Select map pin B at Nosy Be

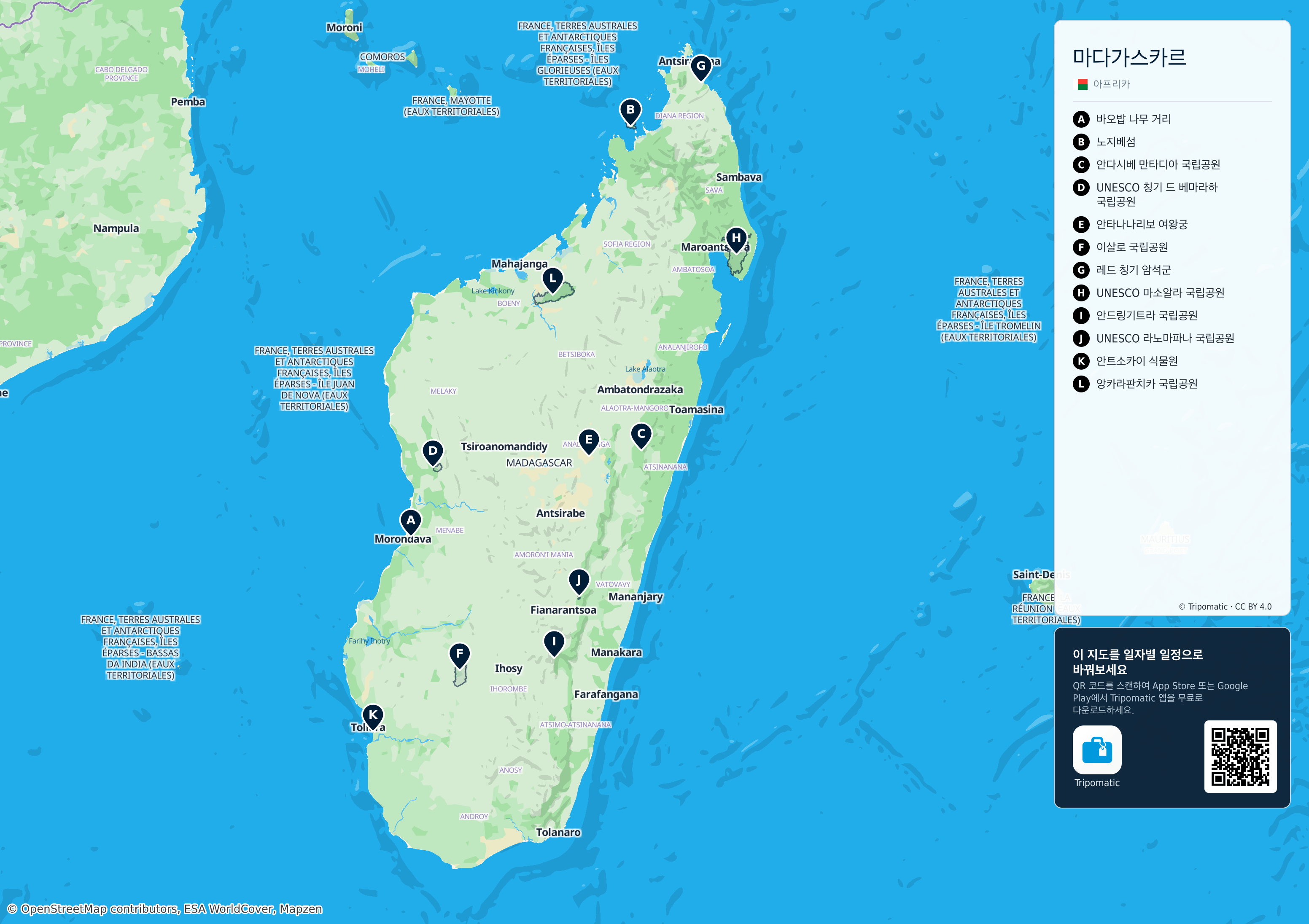click(x=630, y=110)
